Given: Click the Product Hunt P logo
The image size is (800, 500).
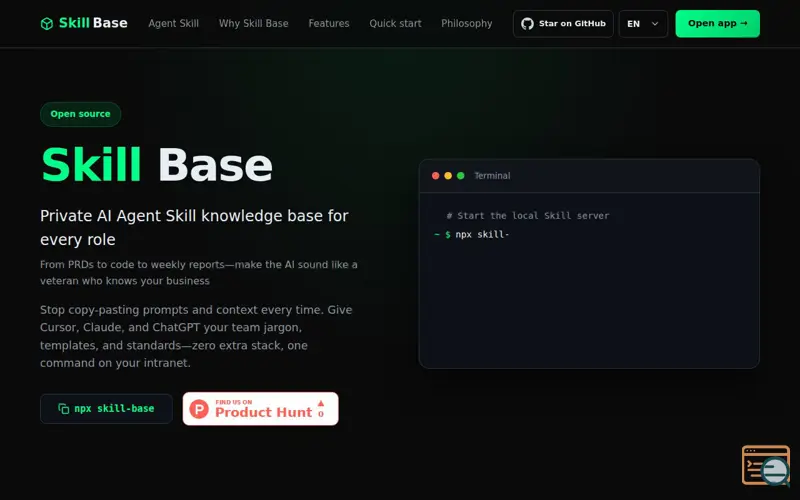Looking at the screenshot, I should (199, 409).
